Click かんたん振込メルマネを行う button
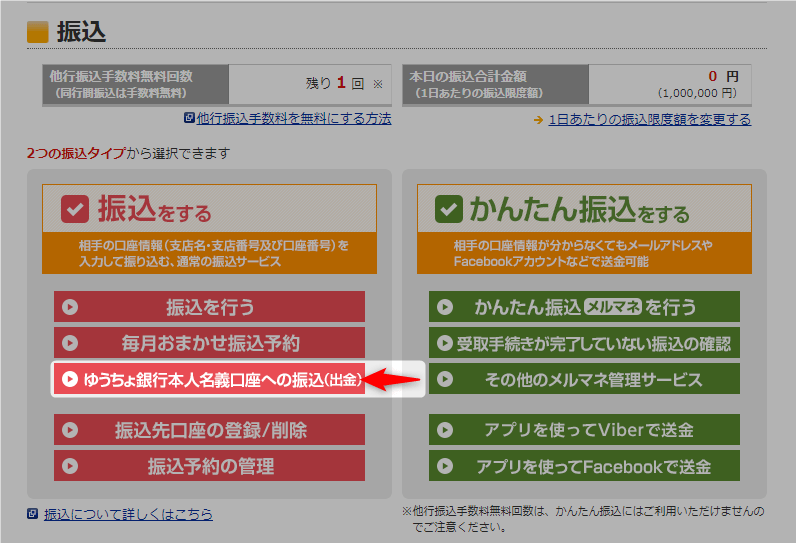The width and height of the screenshot is (796, 543). [x=584, y=307]
